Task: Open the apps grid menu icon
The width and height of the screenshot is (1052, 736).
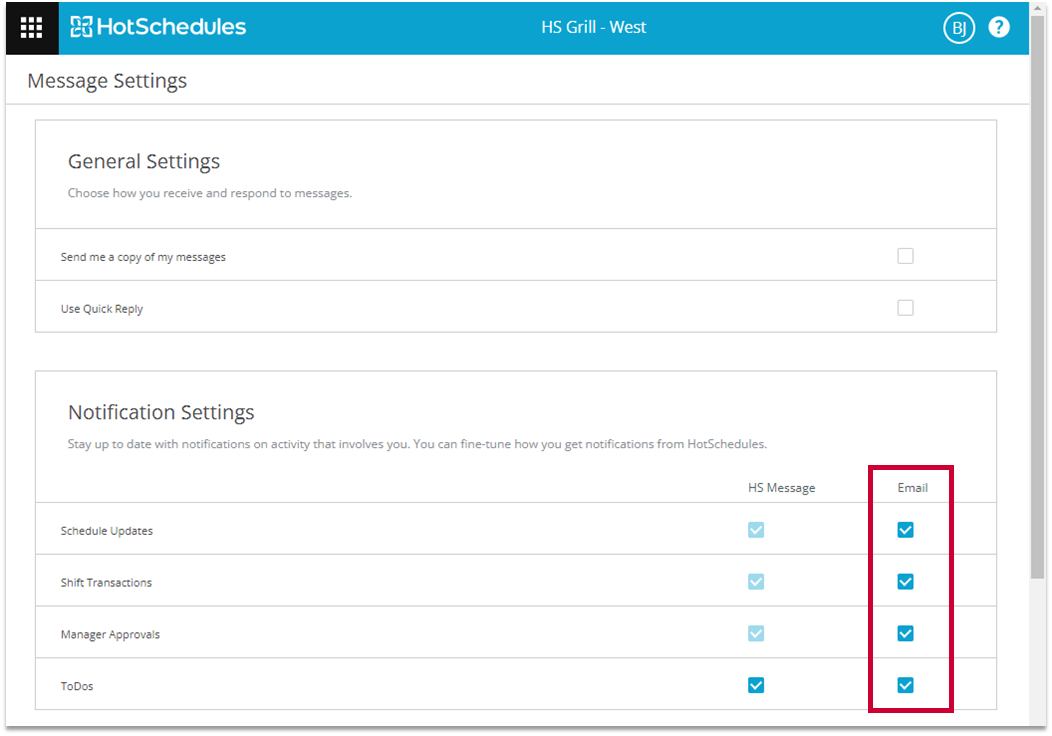Action: pos(32,28)
